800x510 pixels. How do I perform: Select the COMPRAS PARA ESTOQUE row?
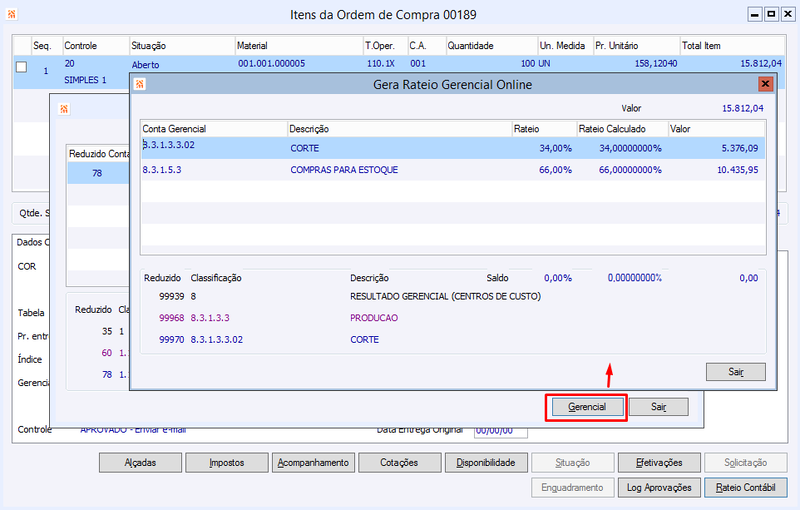[x=453, y=170]
